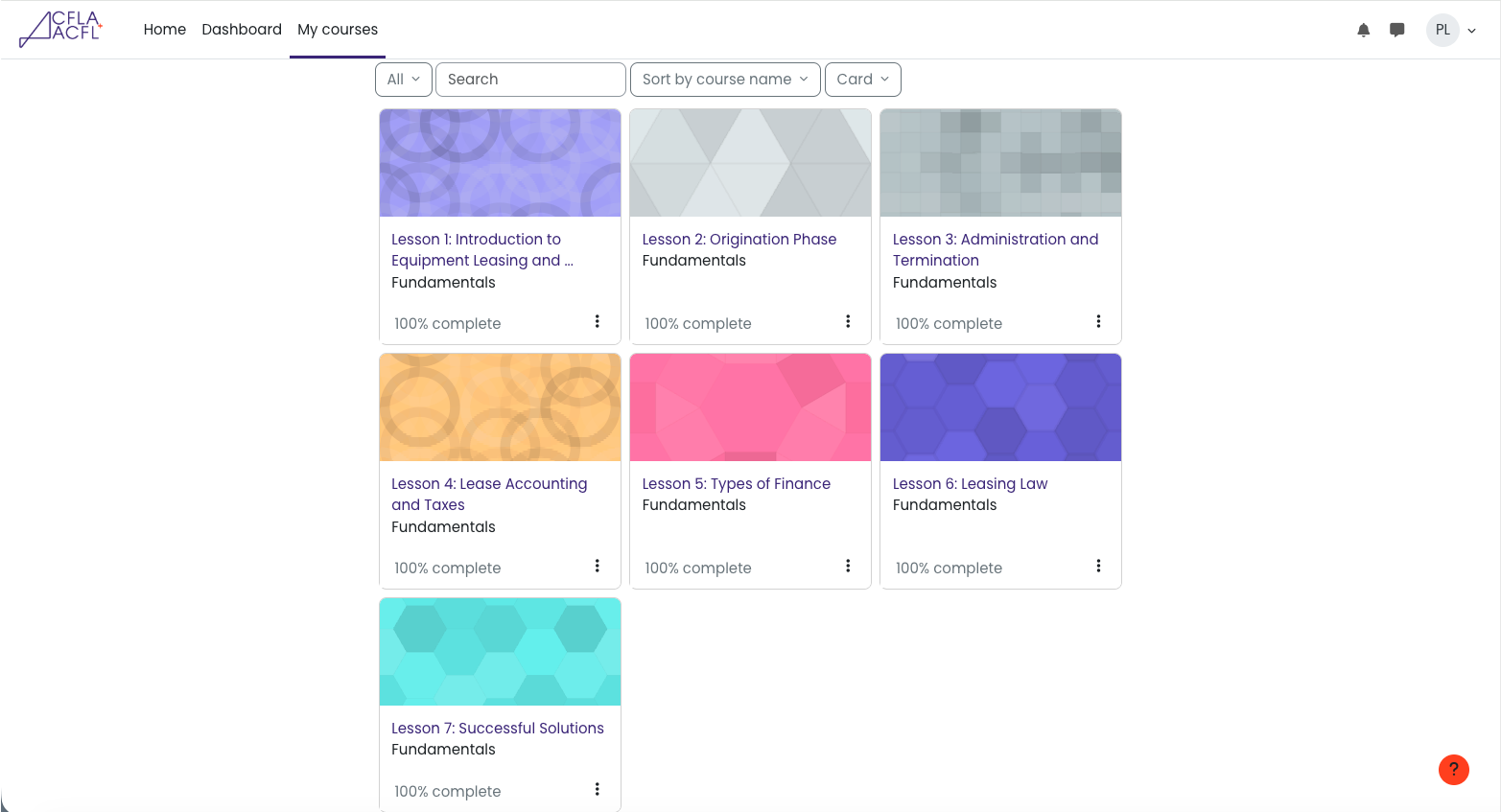1501x812 pixels.
Task: Expand the Sort by course name dropdown
Action: pyautogui.click(x=724, y=80)
